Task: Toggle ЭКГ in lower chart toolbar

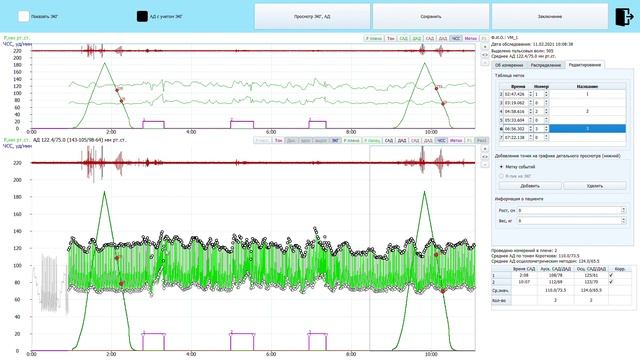Action: tap(335, 140)
